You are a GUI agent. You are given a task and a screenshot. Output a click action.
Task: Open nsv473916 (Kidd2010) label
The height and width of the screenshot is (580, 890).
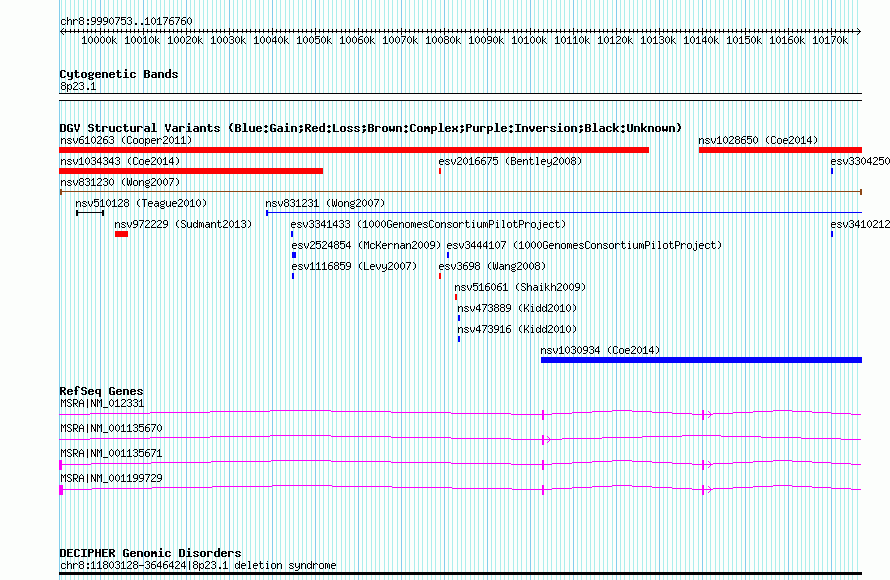pyautogui.click(x=517, y=329)
